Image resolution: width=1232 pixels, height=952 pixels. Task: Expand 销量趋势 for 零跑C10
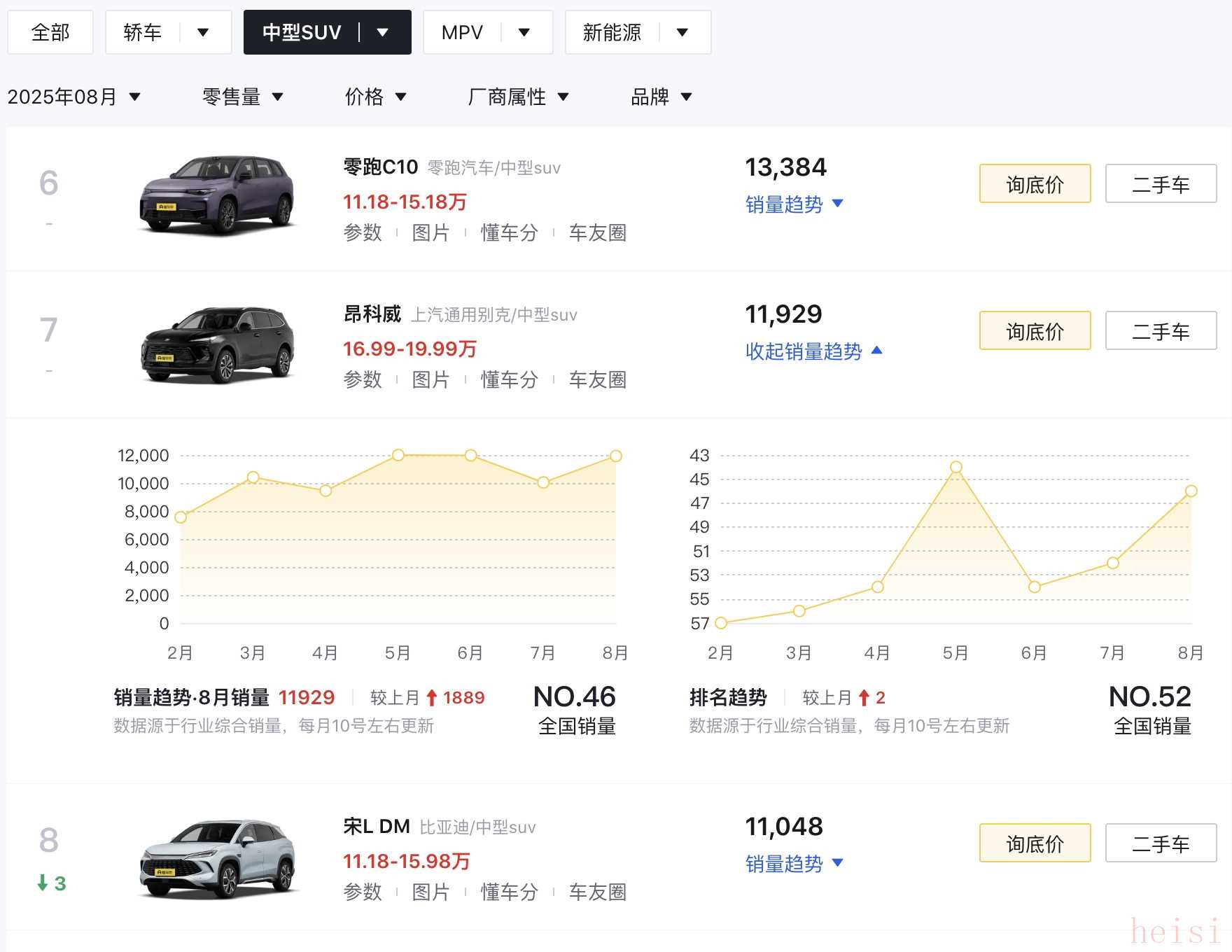pyautogui.click(x=794, y=204)
